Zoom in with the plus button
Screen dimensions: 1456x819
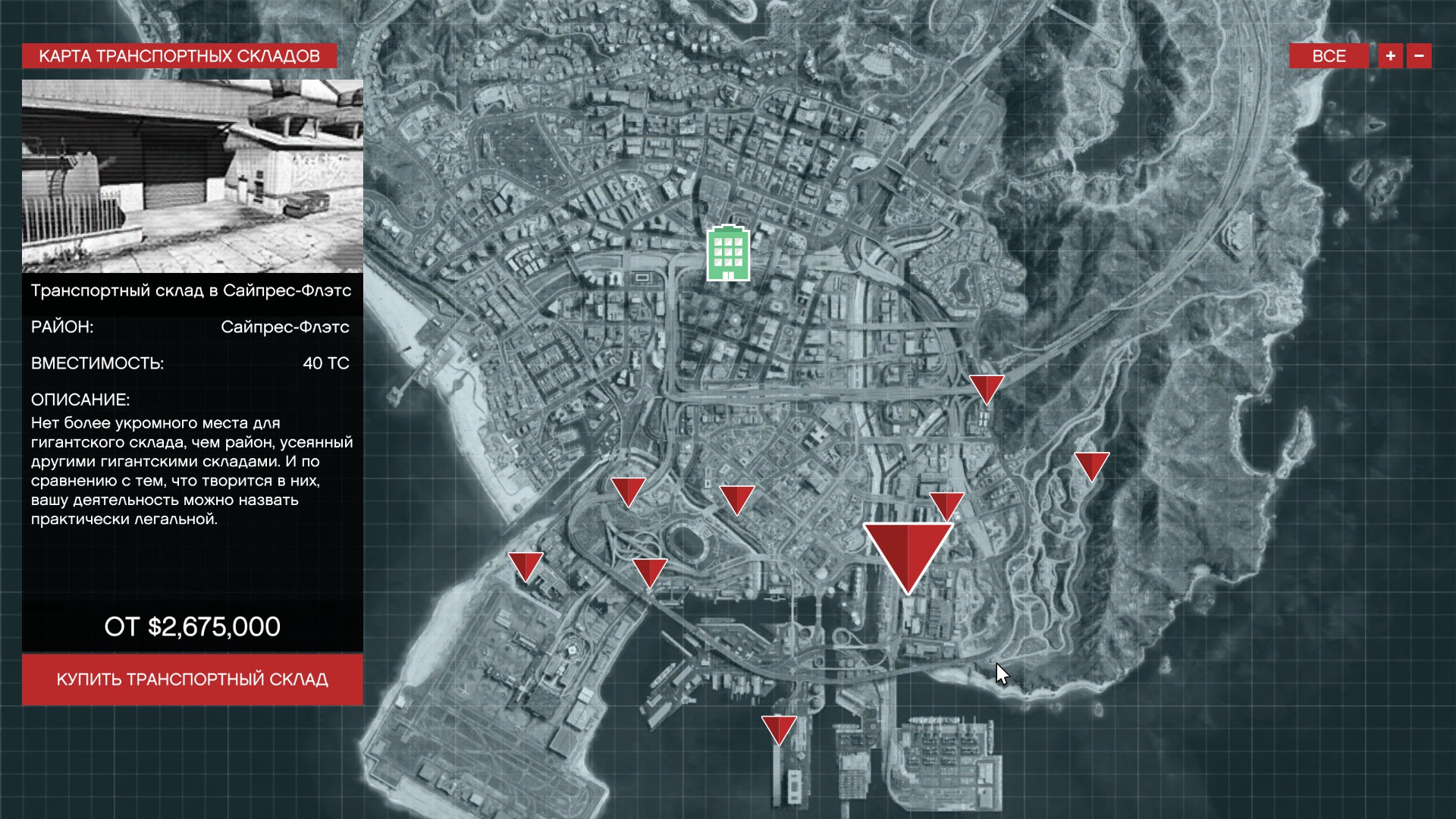coord(1390,56)
